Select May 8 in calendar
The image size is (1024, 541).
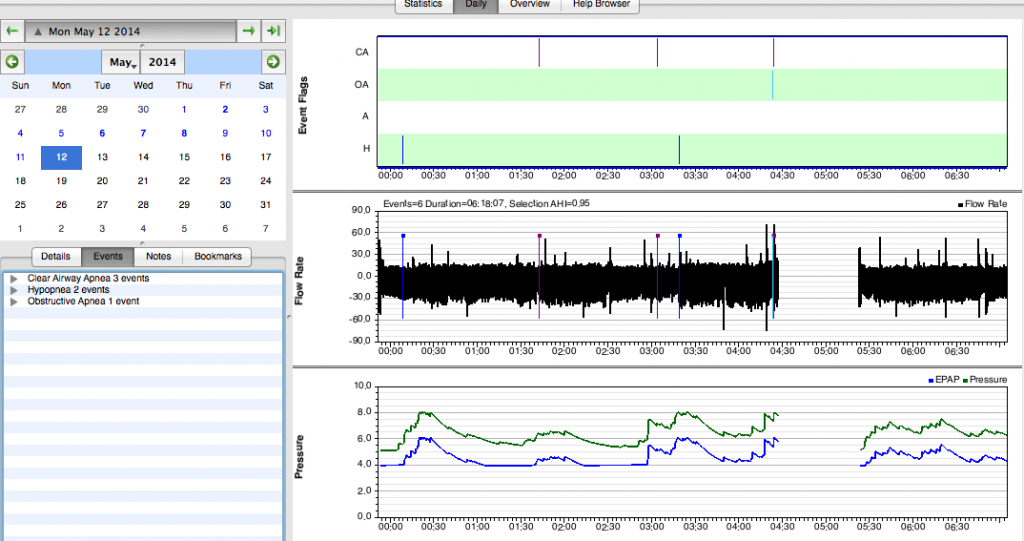tap(184, 133)
